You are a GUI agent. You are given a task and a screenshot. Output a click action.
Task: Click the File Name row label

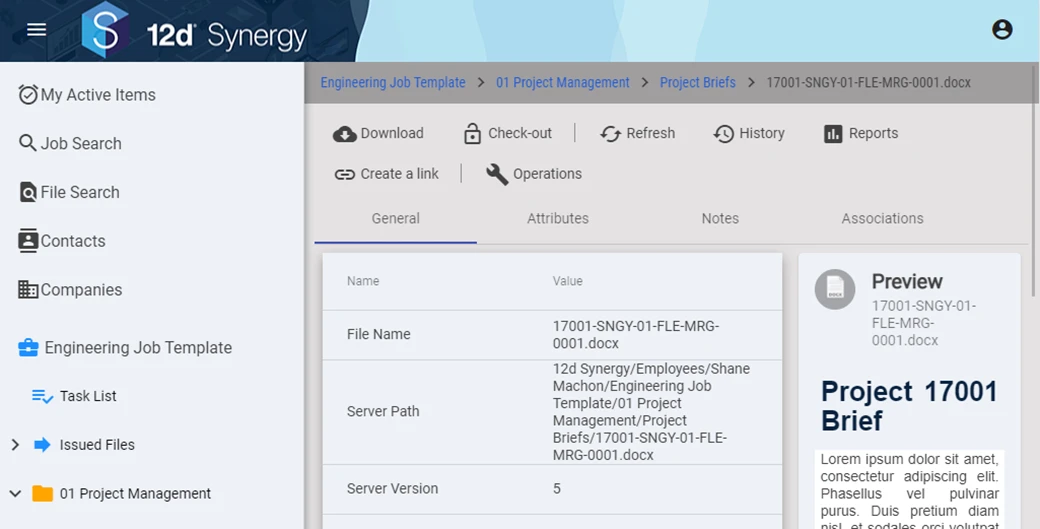(x=379, y=334)
